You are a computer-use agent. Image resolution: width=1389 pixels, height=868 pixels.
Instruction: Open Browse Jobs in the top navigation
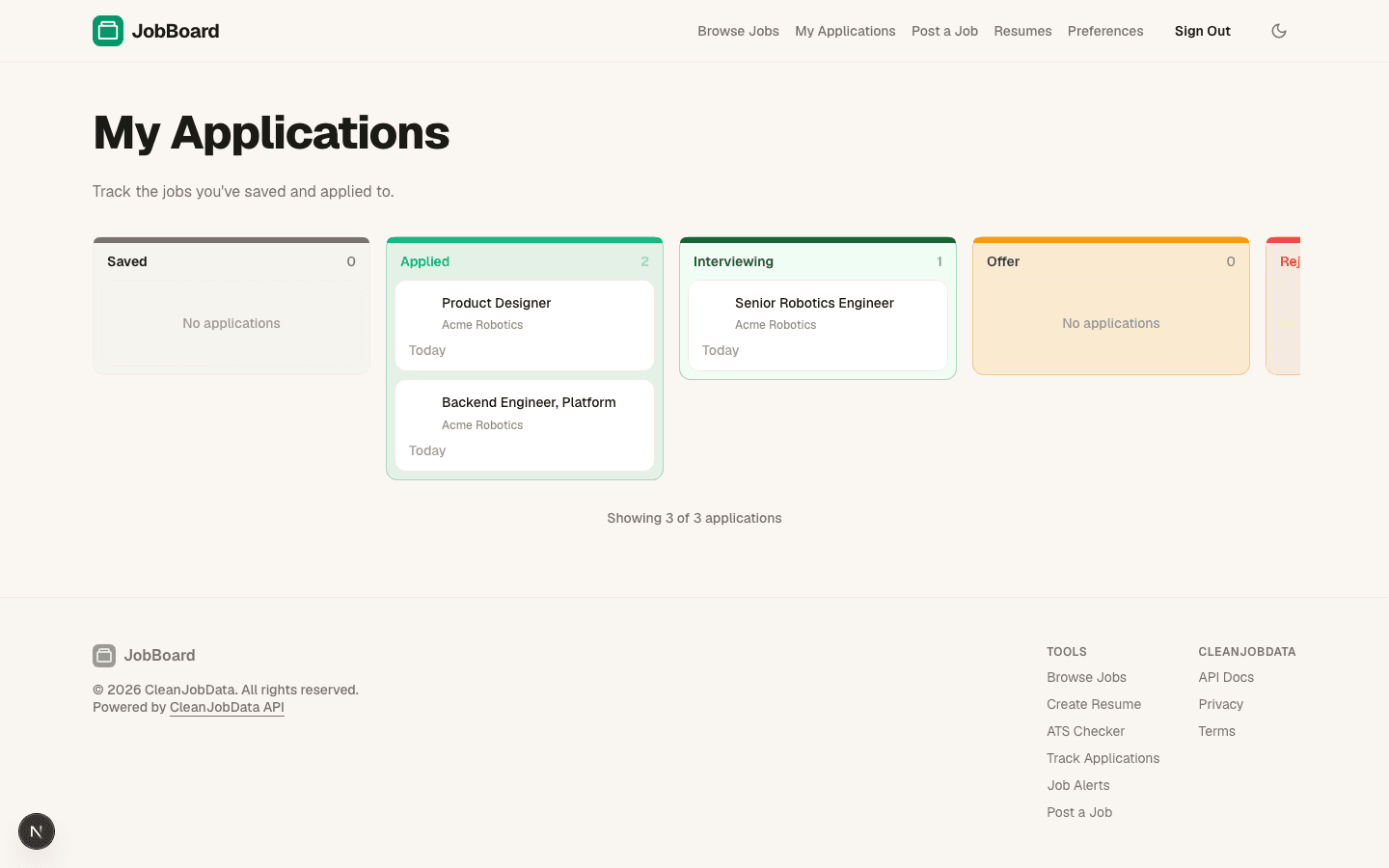pos(738,31)
